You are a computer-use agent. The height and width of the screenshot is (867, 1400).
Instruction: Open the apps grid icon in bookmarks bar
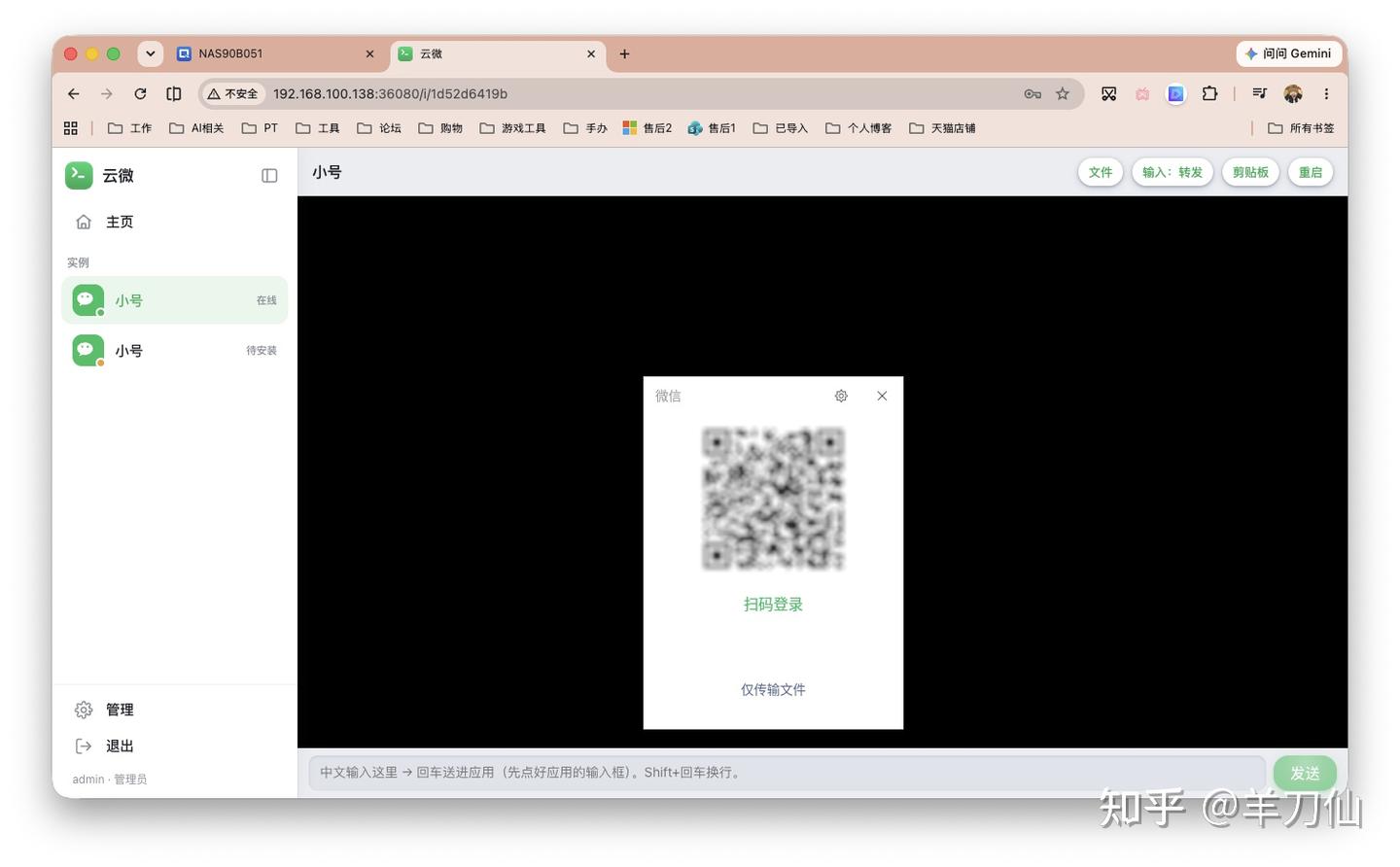coord(71,128)
